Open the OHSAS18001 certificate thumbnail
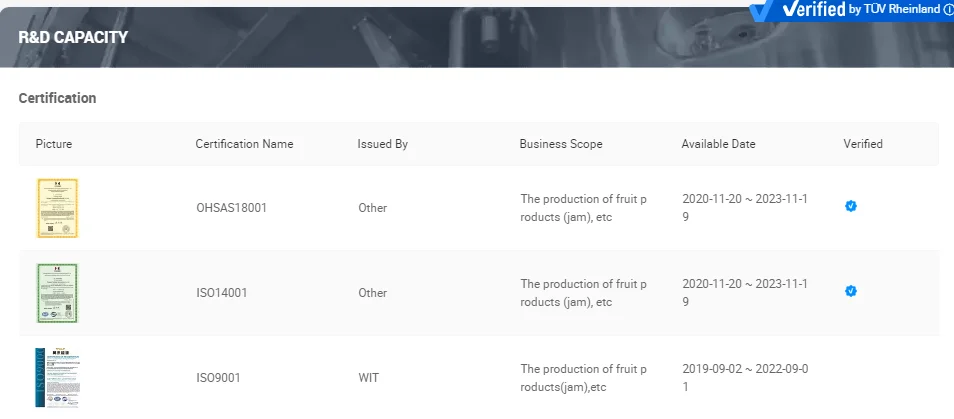Screen dimensions: 954x419 click(x=57, y=208)
